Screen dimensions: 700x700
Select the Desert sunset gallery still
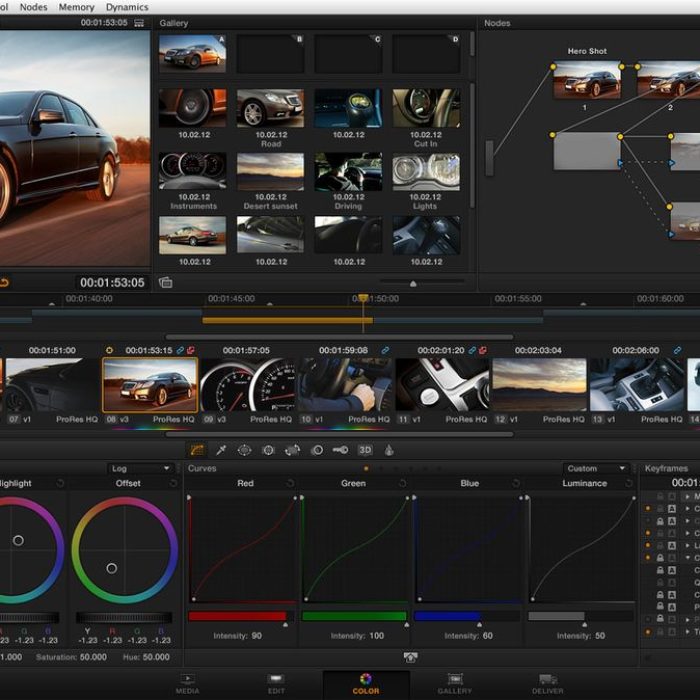[270, 172]
